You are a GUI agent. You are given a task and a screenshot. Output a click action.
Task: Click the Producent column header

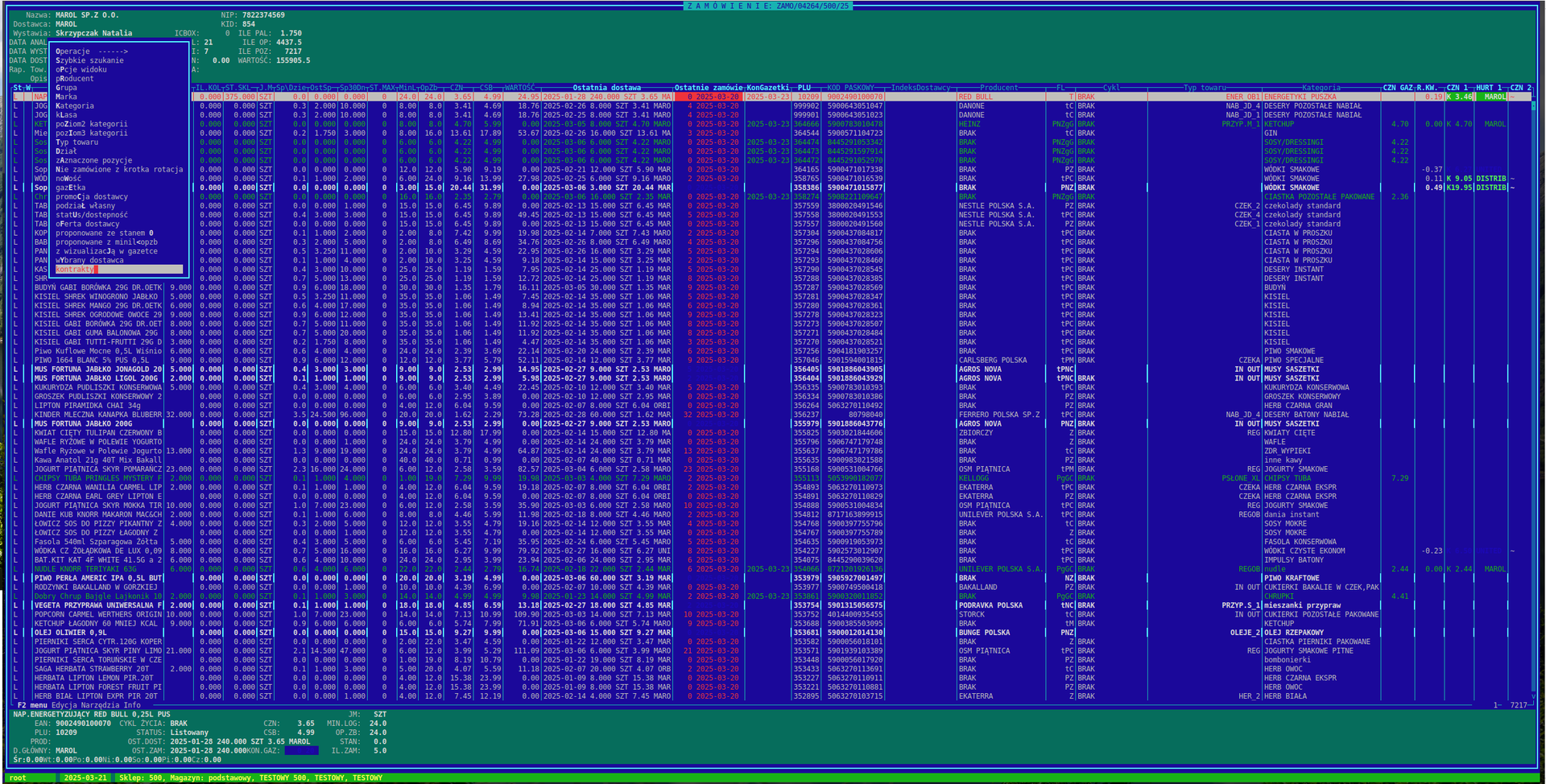(998, 88)
